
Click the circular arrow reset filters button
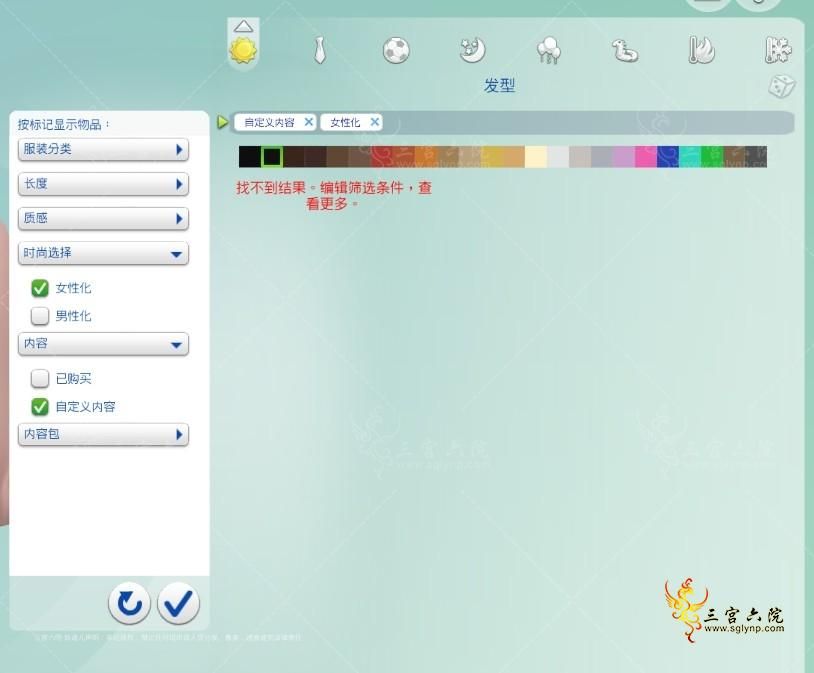(x=129, y=603)
